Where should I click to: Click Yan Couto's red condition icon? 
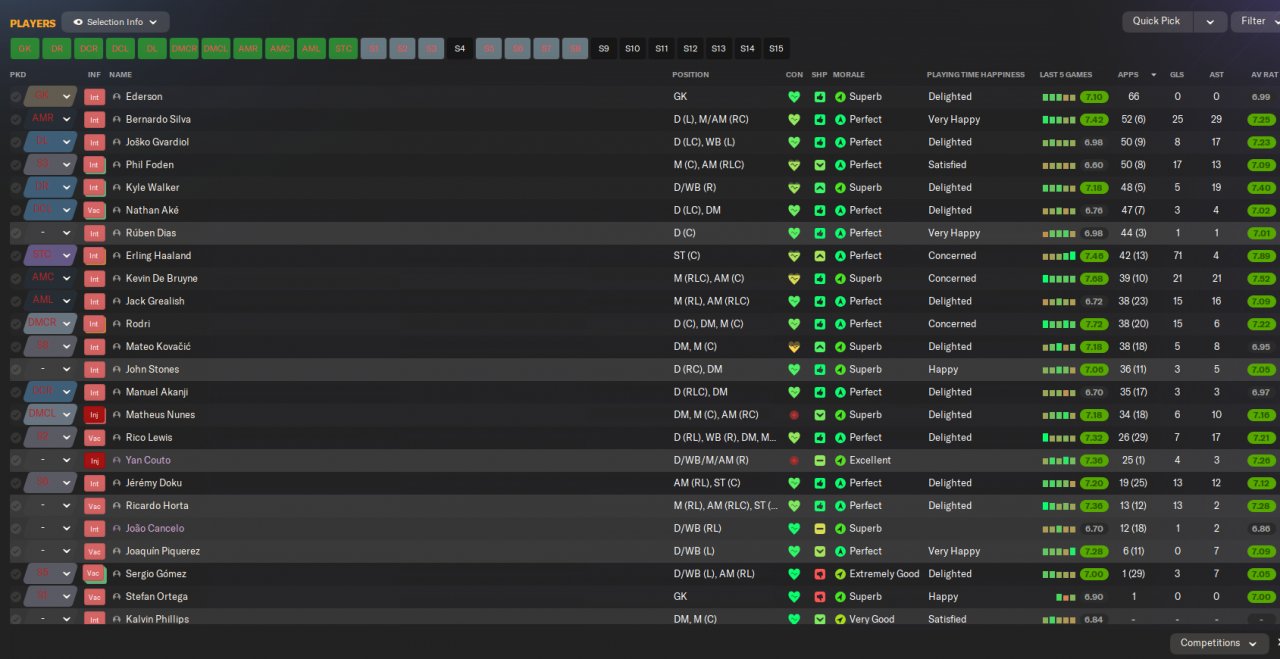coord(794,460)
